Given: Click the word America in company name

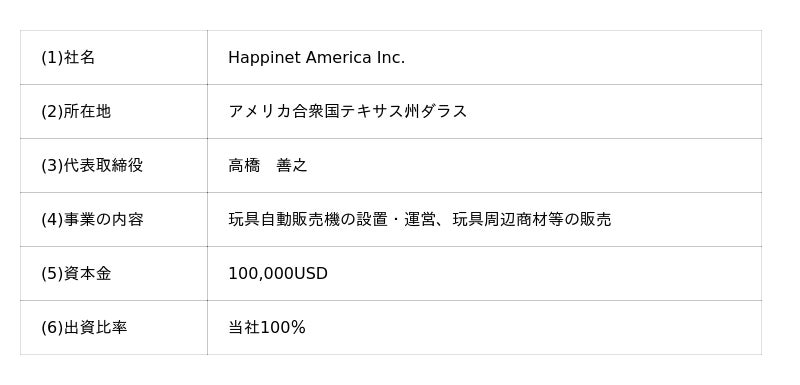Looking at the screenshot, I should pos(338,58).
